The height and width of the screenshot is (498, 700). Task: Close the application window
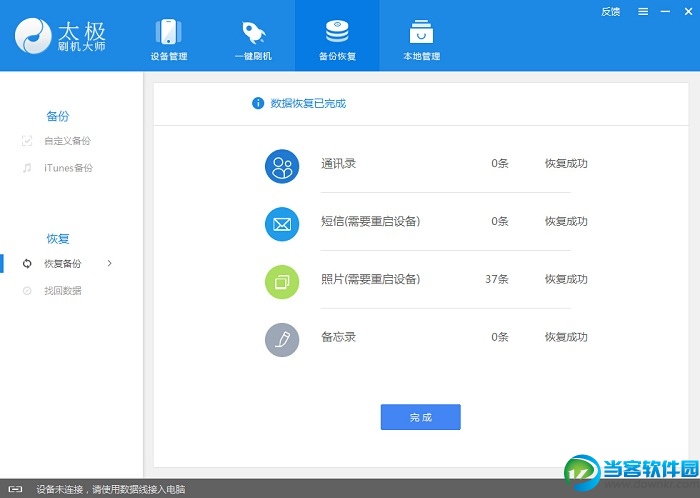pos(688,12)
